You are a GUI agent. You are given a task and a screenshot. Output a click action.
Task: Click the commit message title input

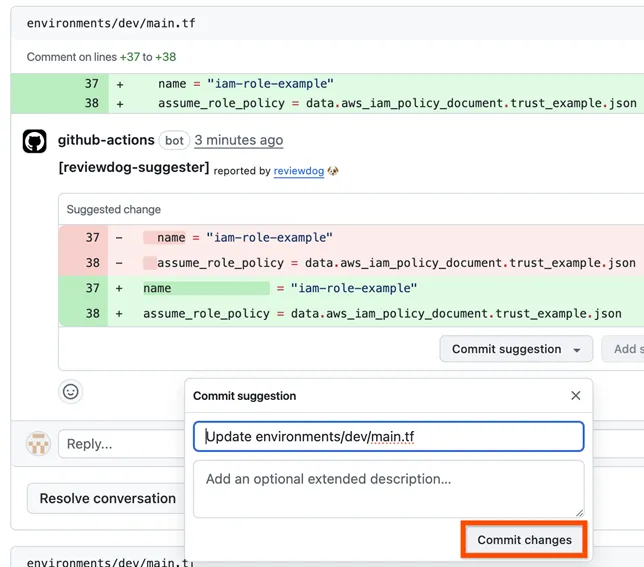[388, 436]
